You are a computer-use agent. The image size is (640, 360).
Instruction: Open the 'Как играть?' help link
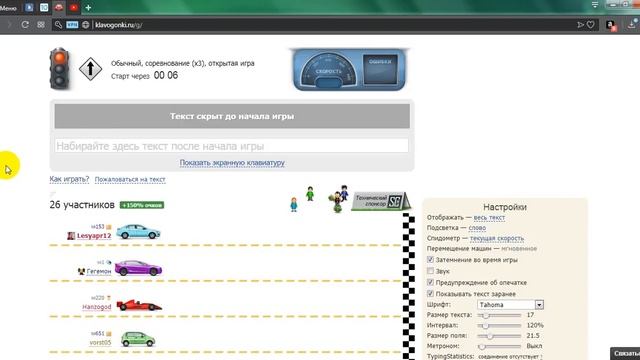click(x=69, y=179)
